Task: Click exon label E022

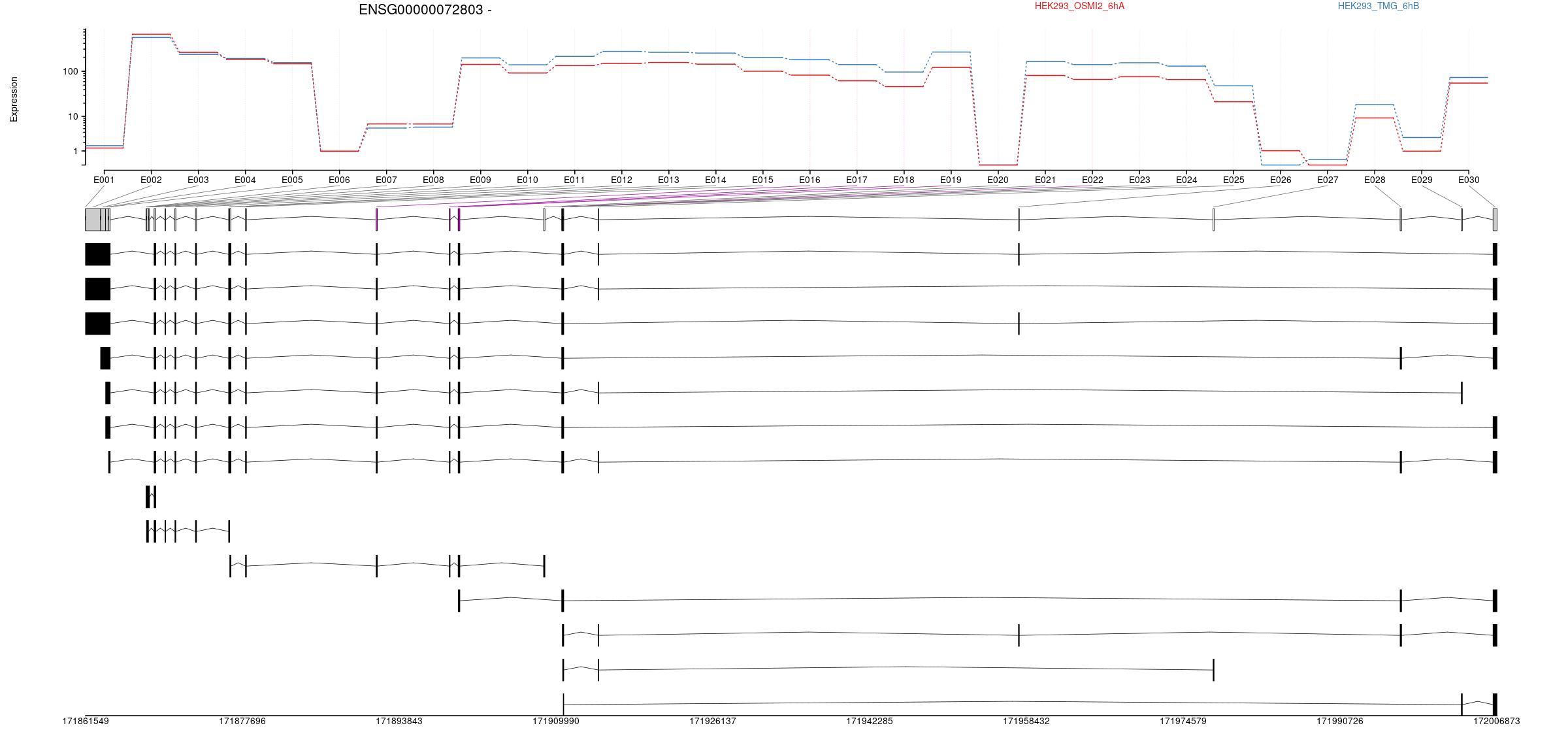Action: coord(1092,180)
